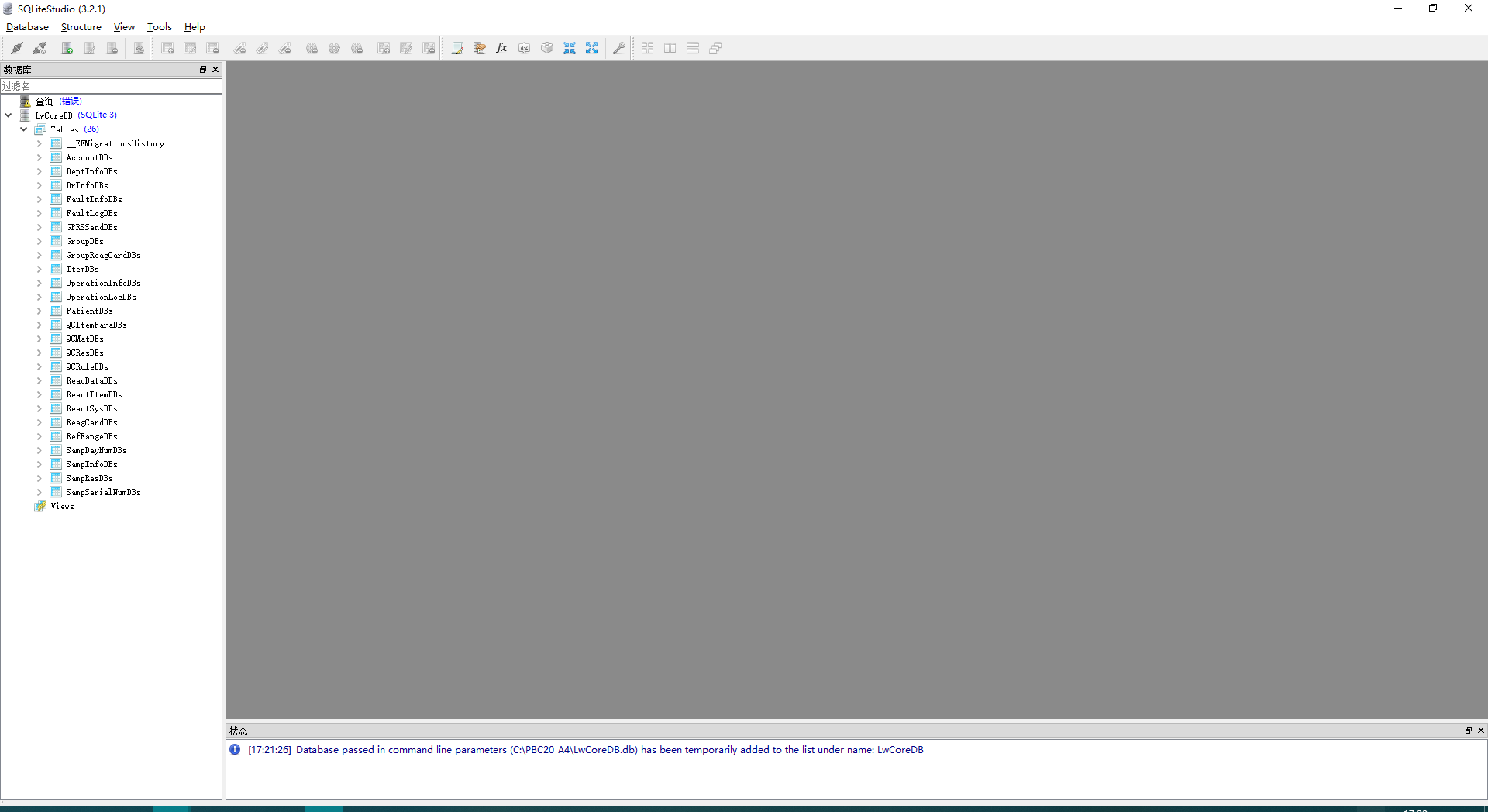
Task: Click the Create view toolbar icon
Action: [x=384, y=48]
